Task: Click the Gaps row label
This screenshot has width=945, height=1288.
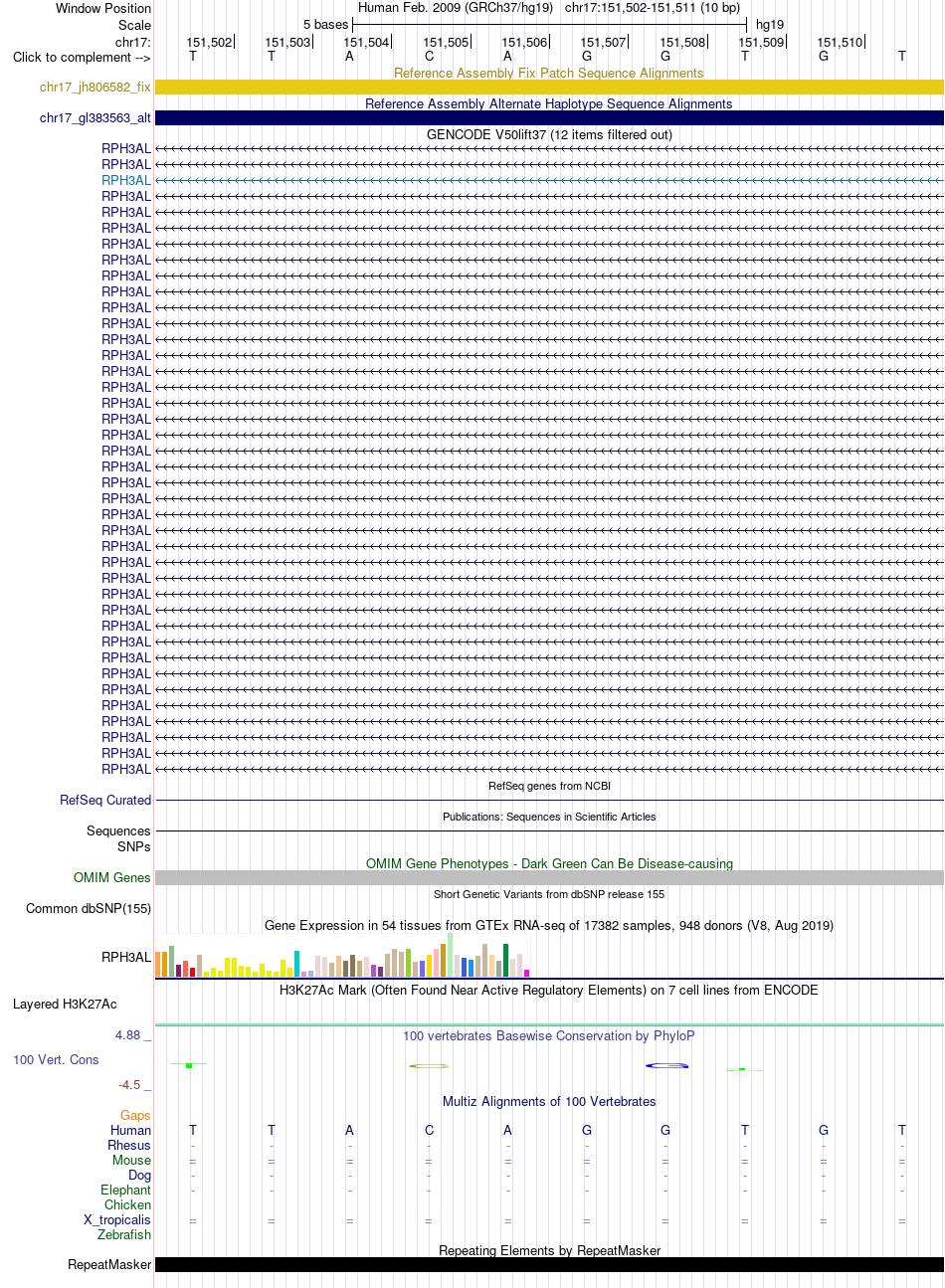Action: point(136,1116)
